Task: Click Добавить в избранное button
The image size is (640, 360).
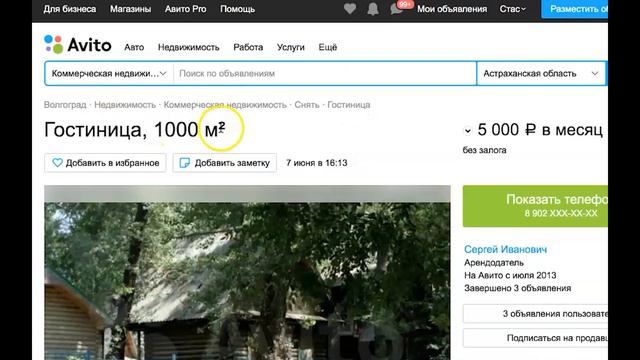Action: coord(105,163)
